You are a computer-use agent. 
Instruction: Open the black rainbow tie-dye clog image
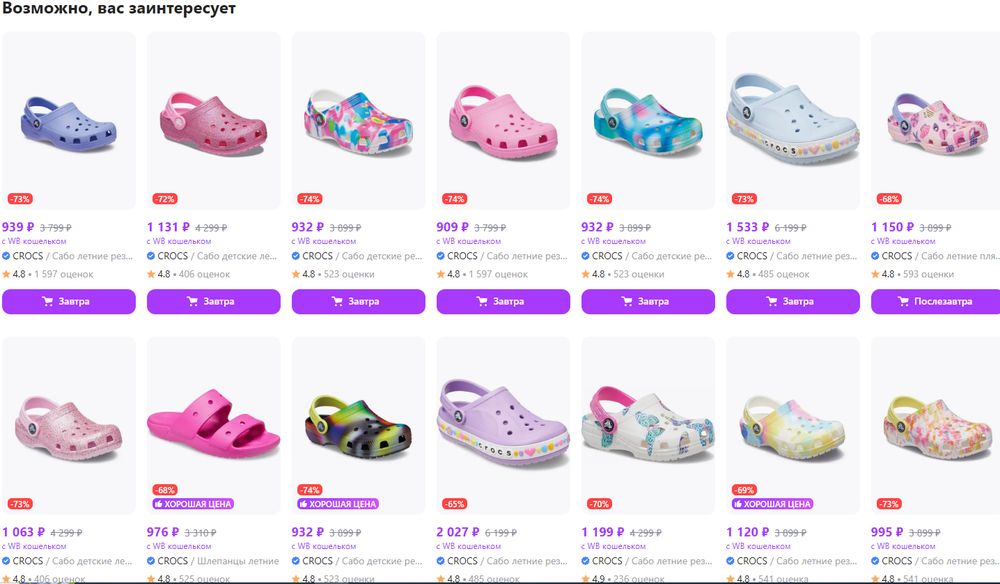358,418
